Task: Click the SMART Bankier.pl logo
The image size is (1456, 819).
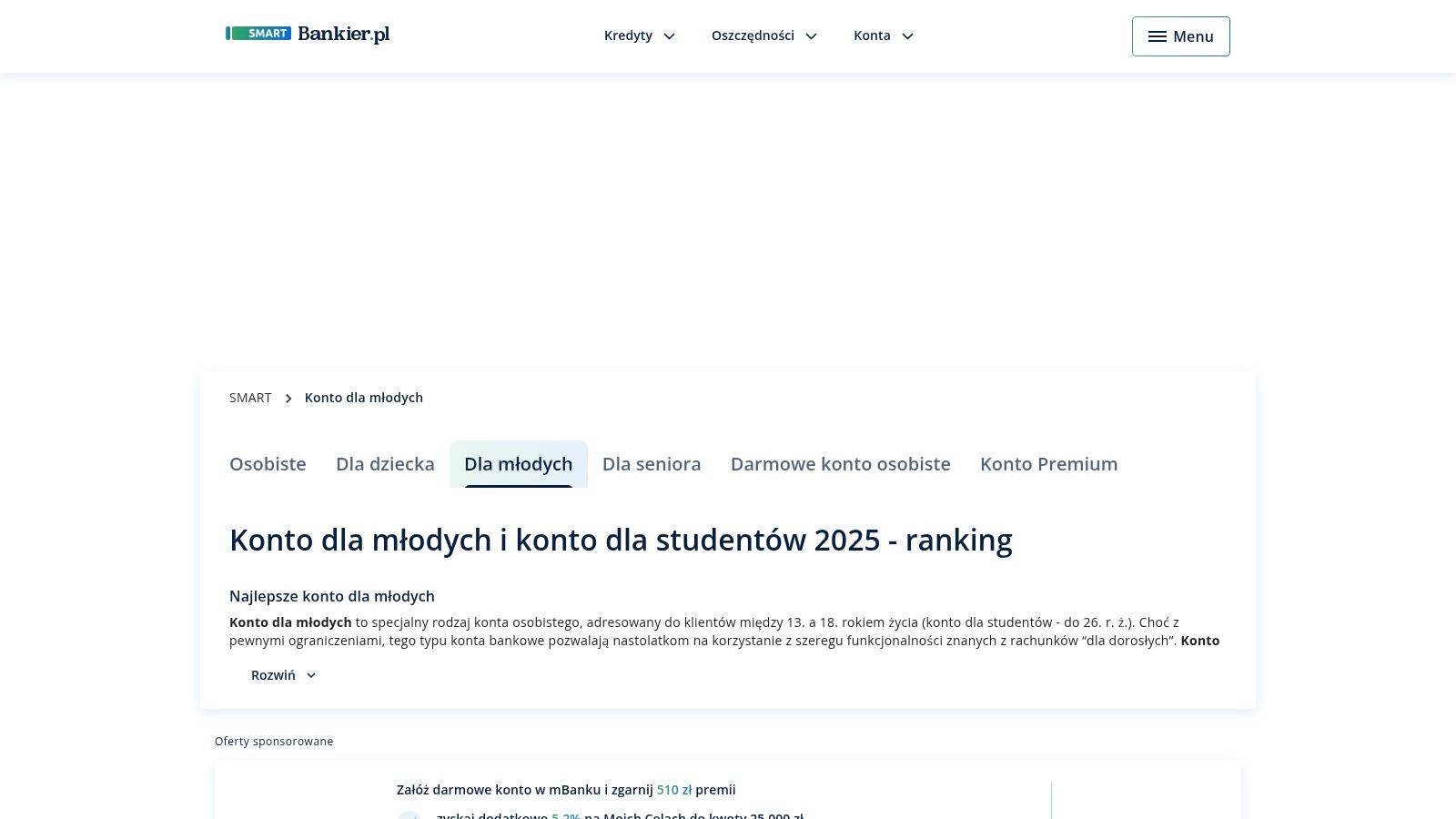Action: click(308, 35)
